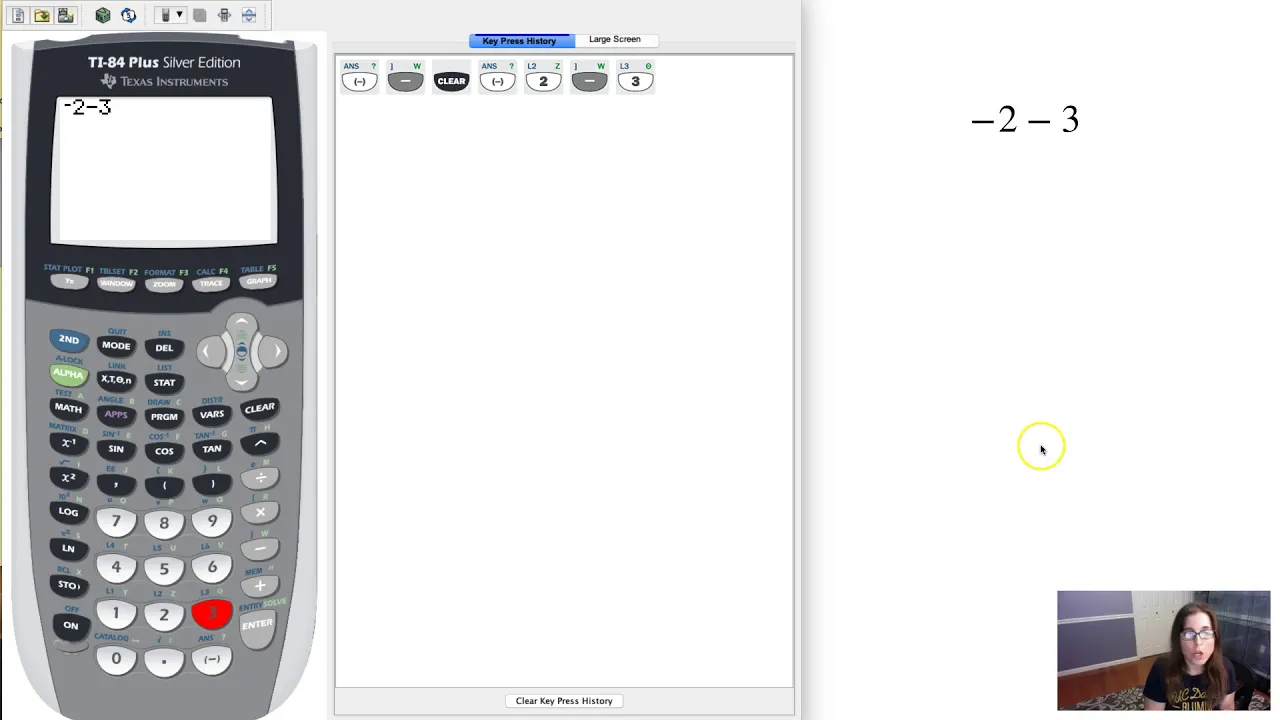Click the x² squared key
Image resolution: width=1280 pixels, height=720 pixels.
[x=68, y=478]
